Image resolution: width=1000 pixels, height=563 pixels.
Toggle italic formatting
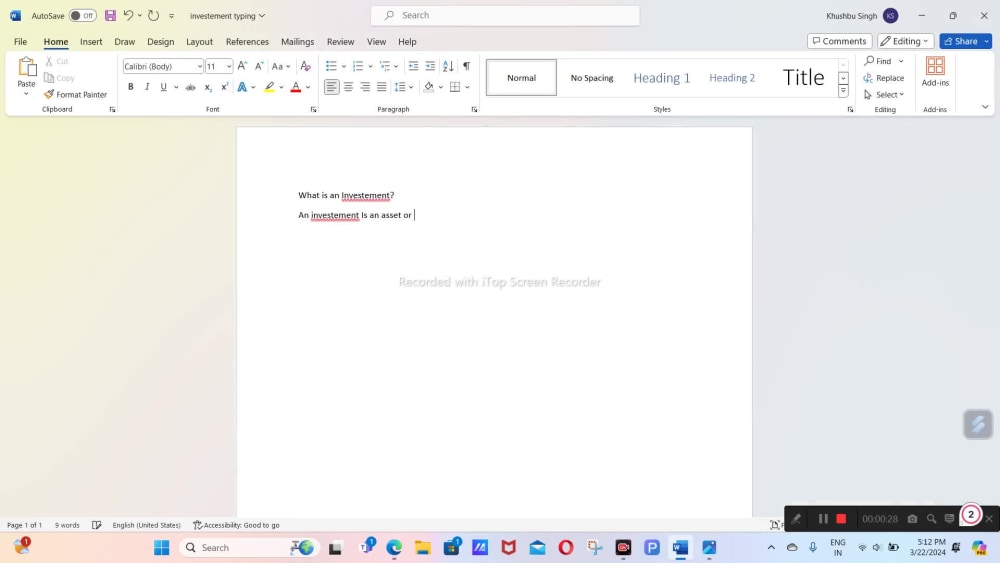147,87
